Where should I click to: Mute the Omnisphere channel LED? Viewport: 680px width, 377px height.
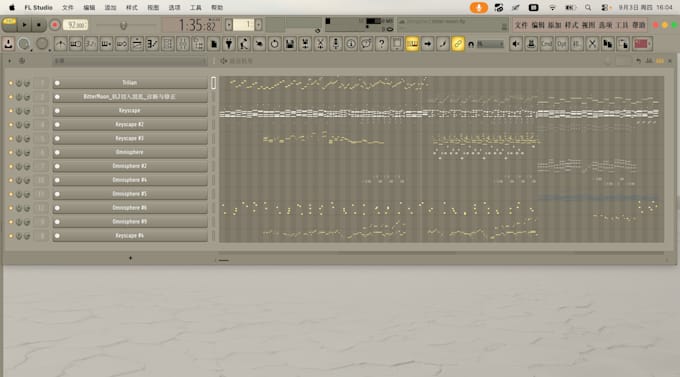point(10,152)
